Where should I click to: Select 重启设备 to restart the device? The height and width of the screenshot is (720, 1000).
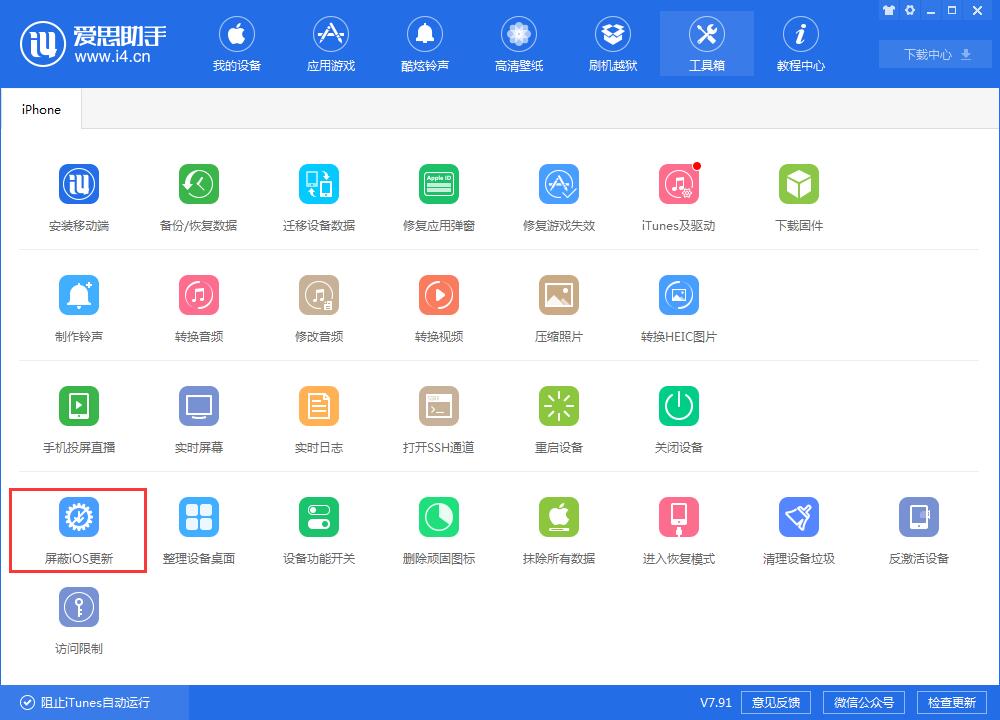point(559,417)
